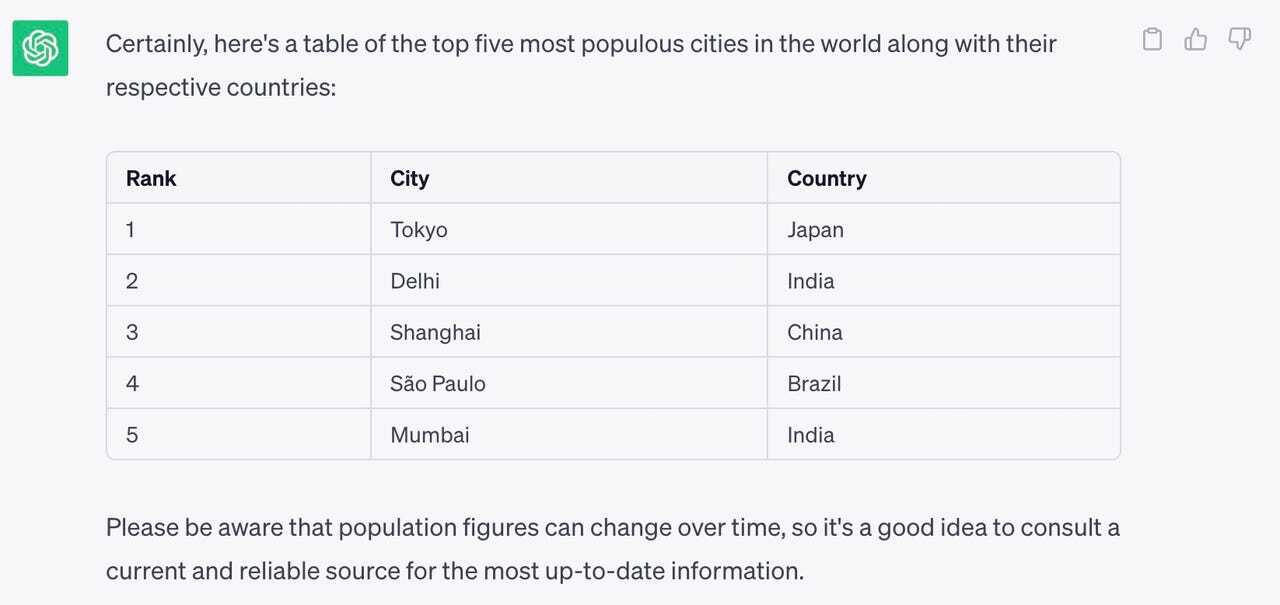Select the Tokyo cell in the table
The height and width of the screenshot is (605, 1280).
coord(419,230)
